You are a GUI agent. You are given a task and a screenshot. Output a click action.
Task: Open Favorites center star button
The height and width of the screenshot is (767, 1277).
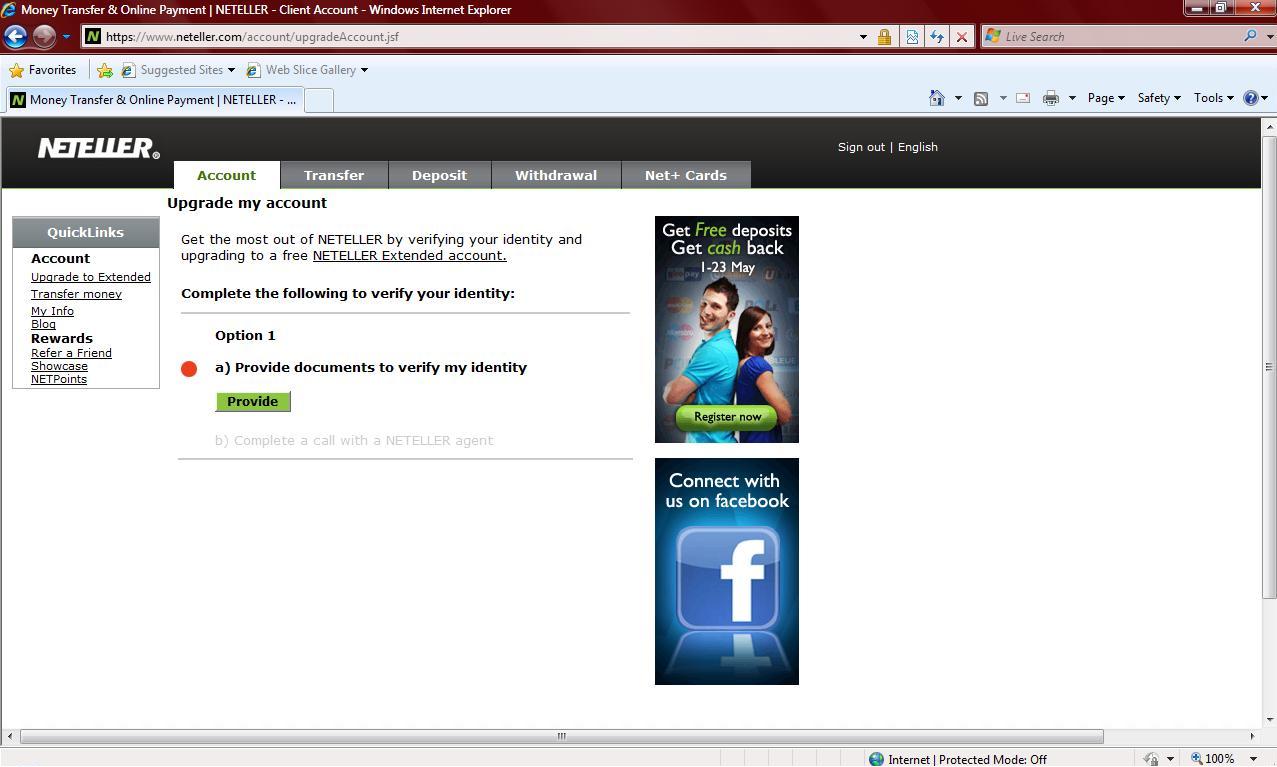(x=43, y=70)
